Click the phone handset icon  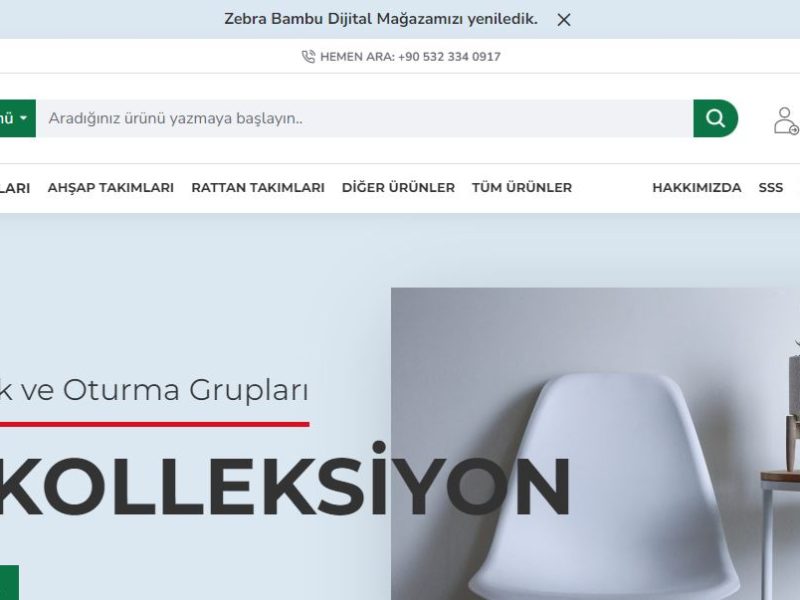click(308, 57)
